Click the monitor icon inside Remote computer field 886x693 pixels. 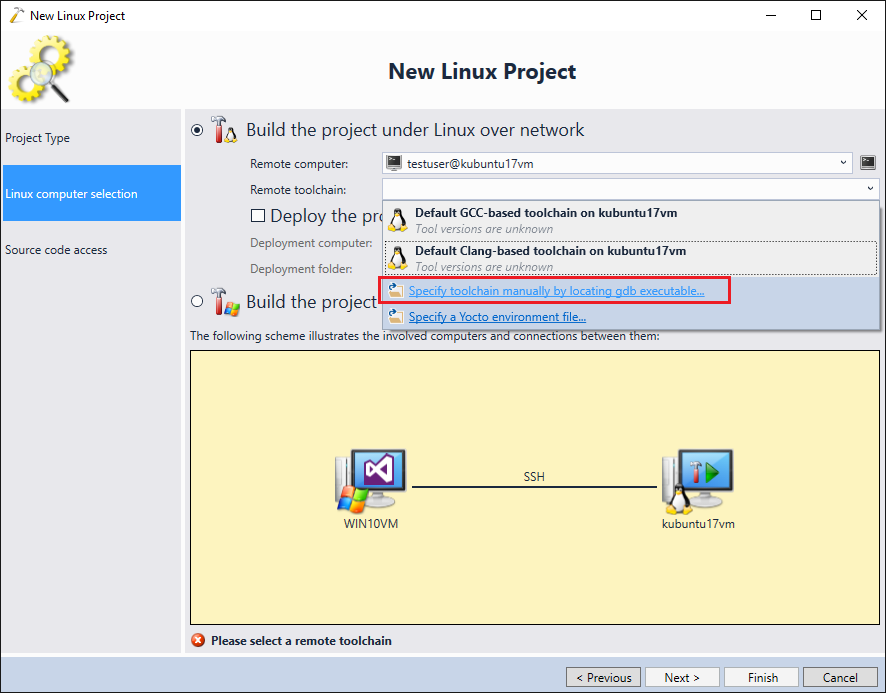394,163
